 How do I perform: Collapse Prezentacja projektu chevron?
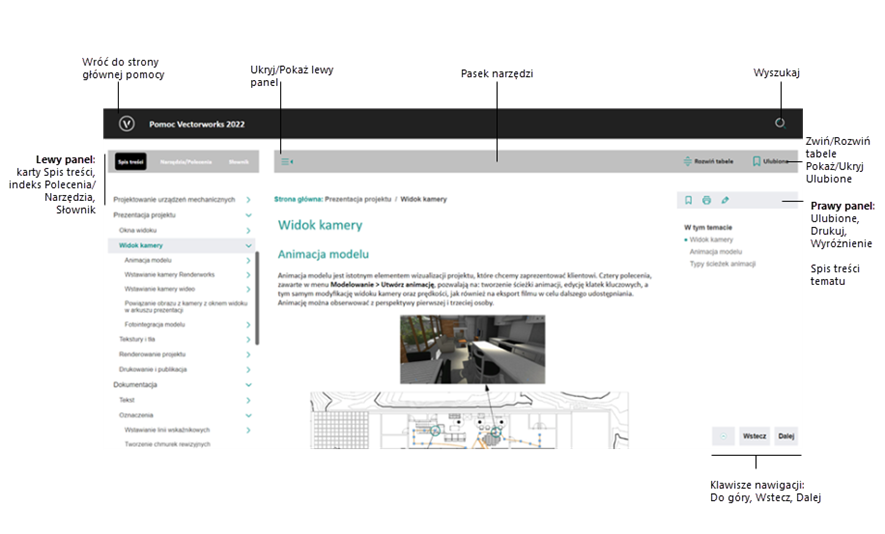248,215
